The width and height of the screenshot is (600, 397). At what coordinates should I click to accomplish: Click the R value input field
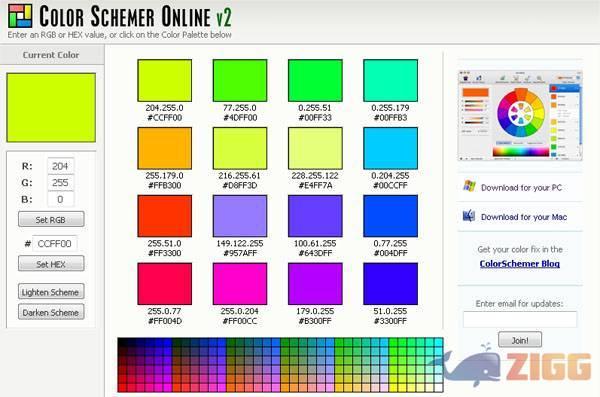pos(60,166)
